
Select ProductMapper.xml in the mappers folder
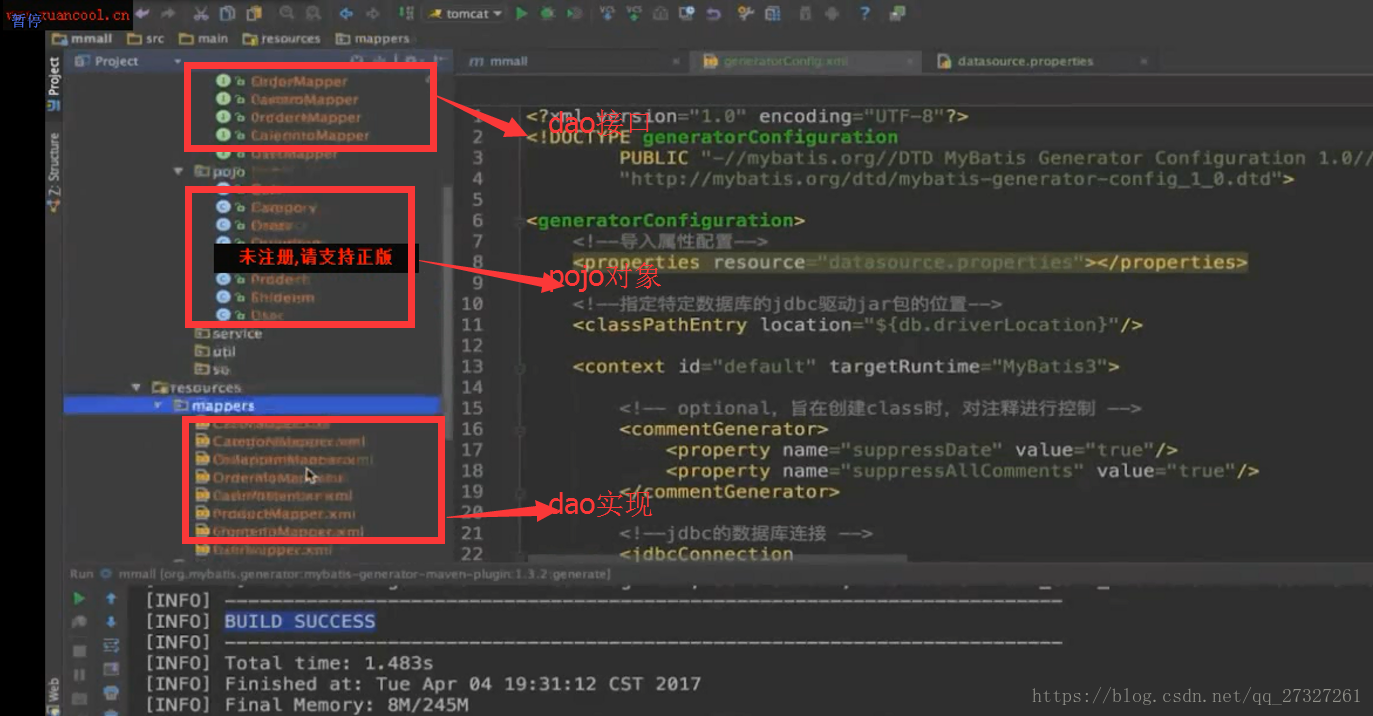tap(277, 514)
